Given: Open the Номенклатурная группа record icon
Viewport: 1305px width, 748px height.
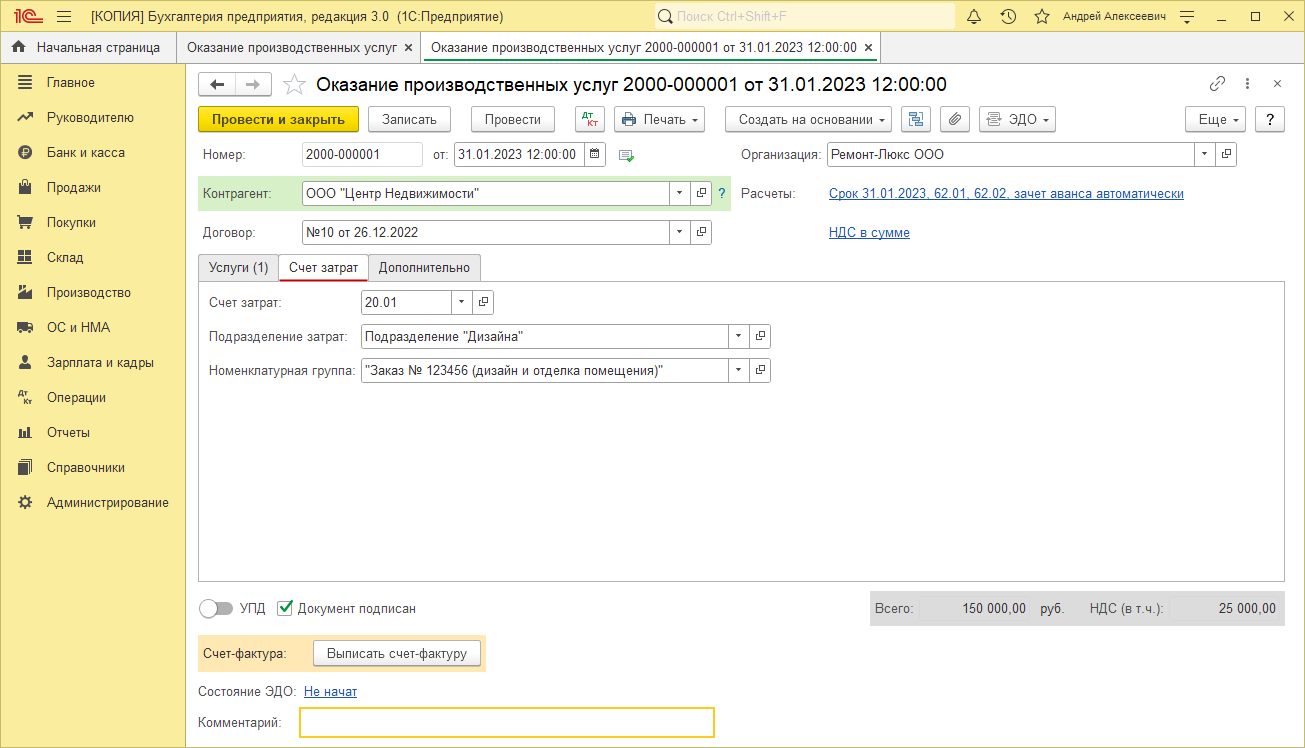Looking at the screenshot, I should tap(761, 370).
